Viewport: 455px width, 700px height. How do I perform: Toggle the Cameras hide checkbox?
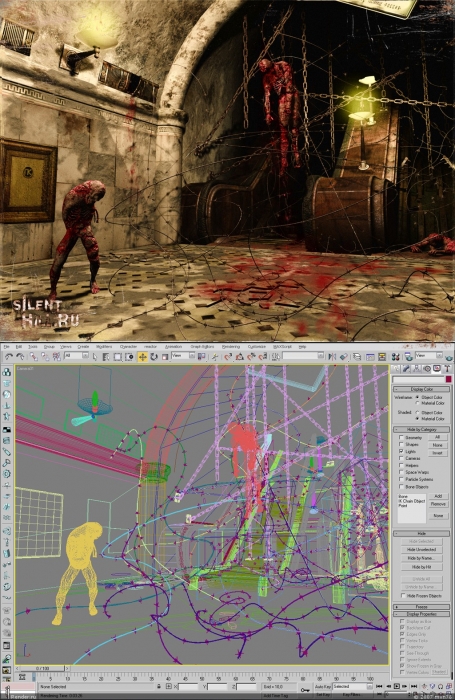tap(401, 458)
